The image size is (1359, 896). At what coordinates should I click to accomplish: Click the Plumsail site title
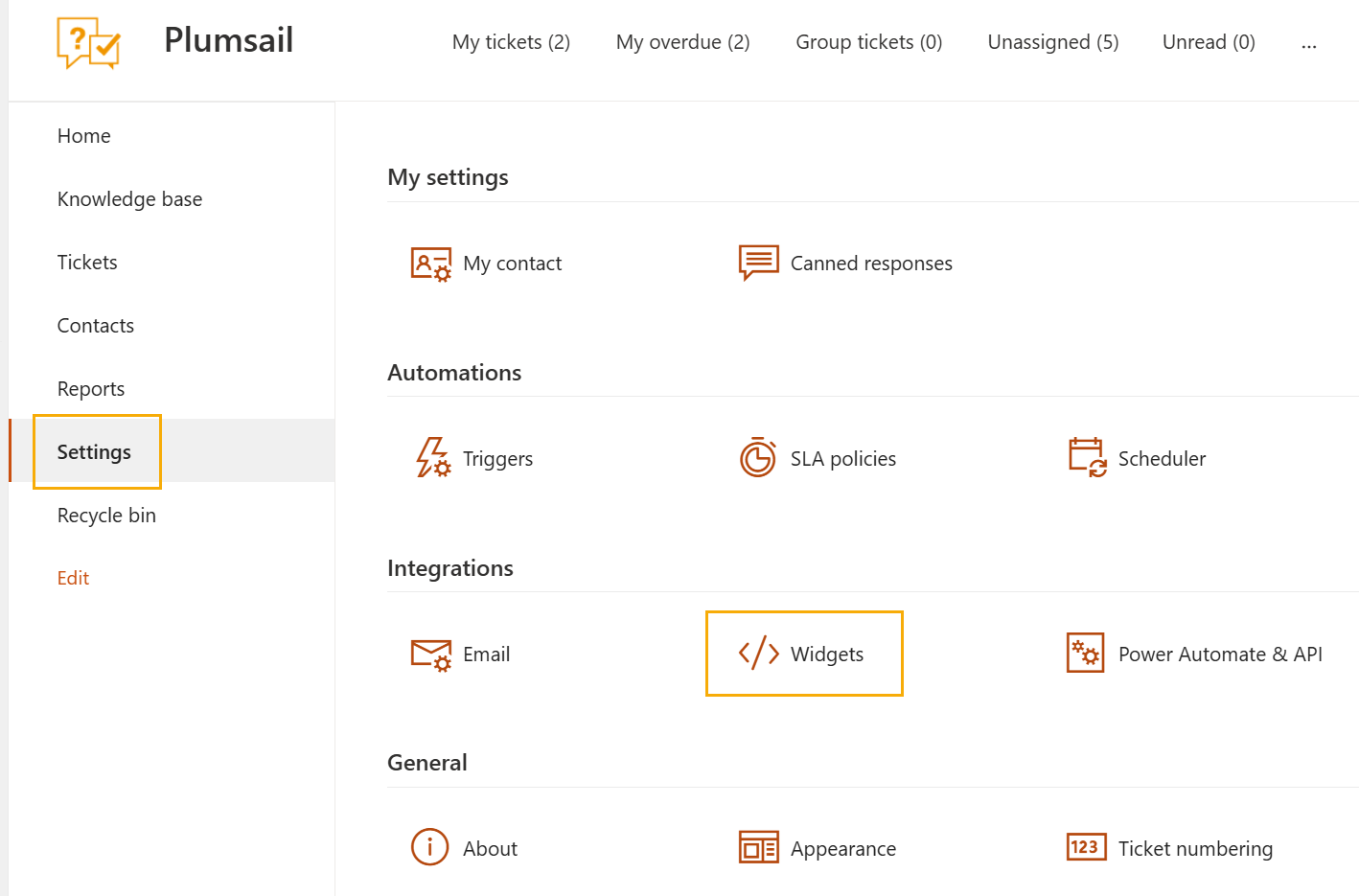pyautogui.click(x=228, y=40)
